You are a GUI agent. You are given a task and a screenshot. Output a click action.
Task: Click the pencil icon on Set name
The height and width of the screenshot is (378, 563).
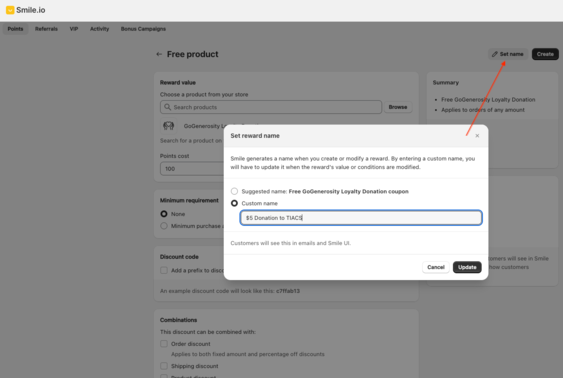coord(495,54)
